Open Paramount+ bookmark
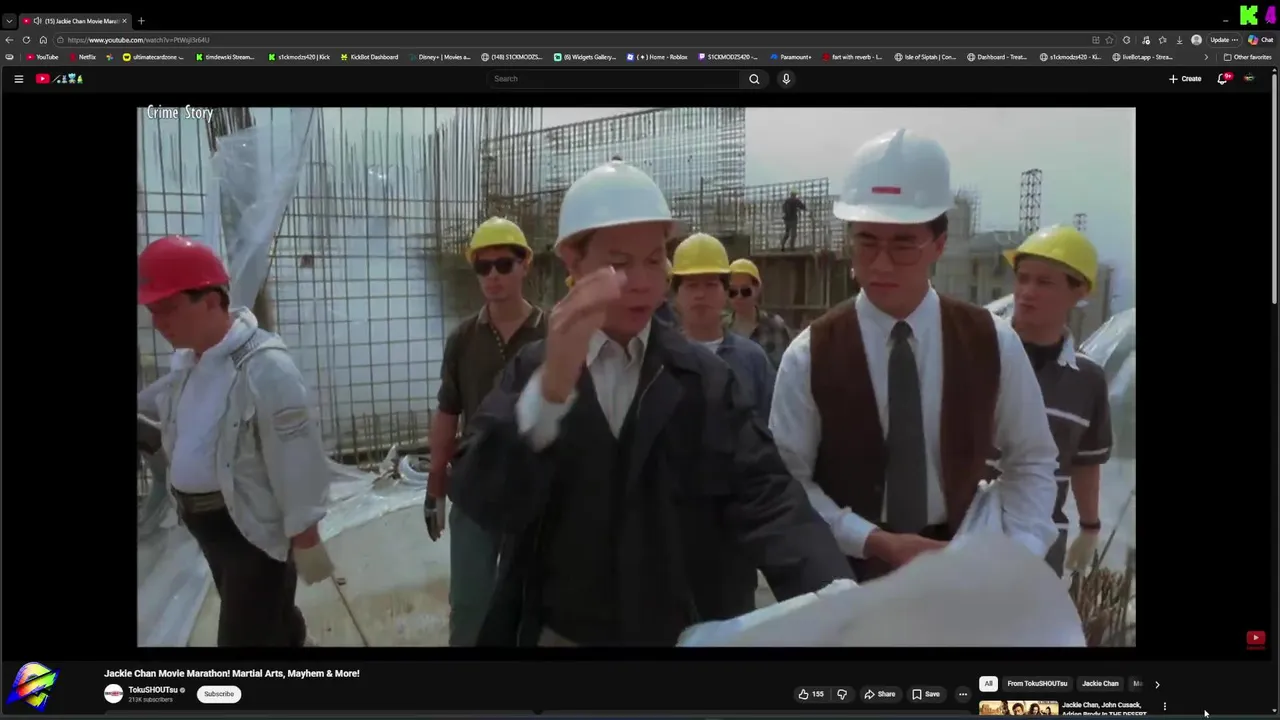Screen dimensions: 1280x720 click(791, 57)
